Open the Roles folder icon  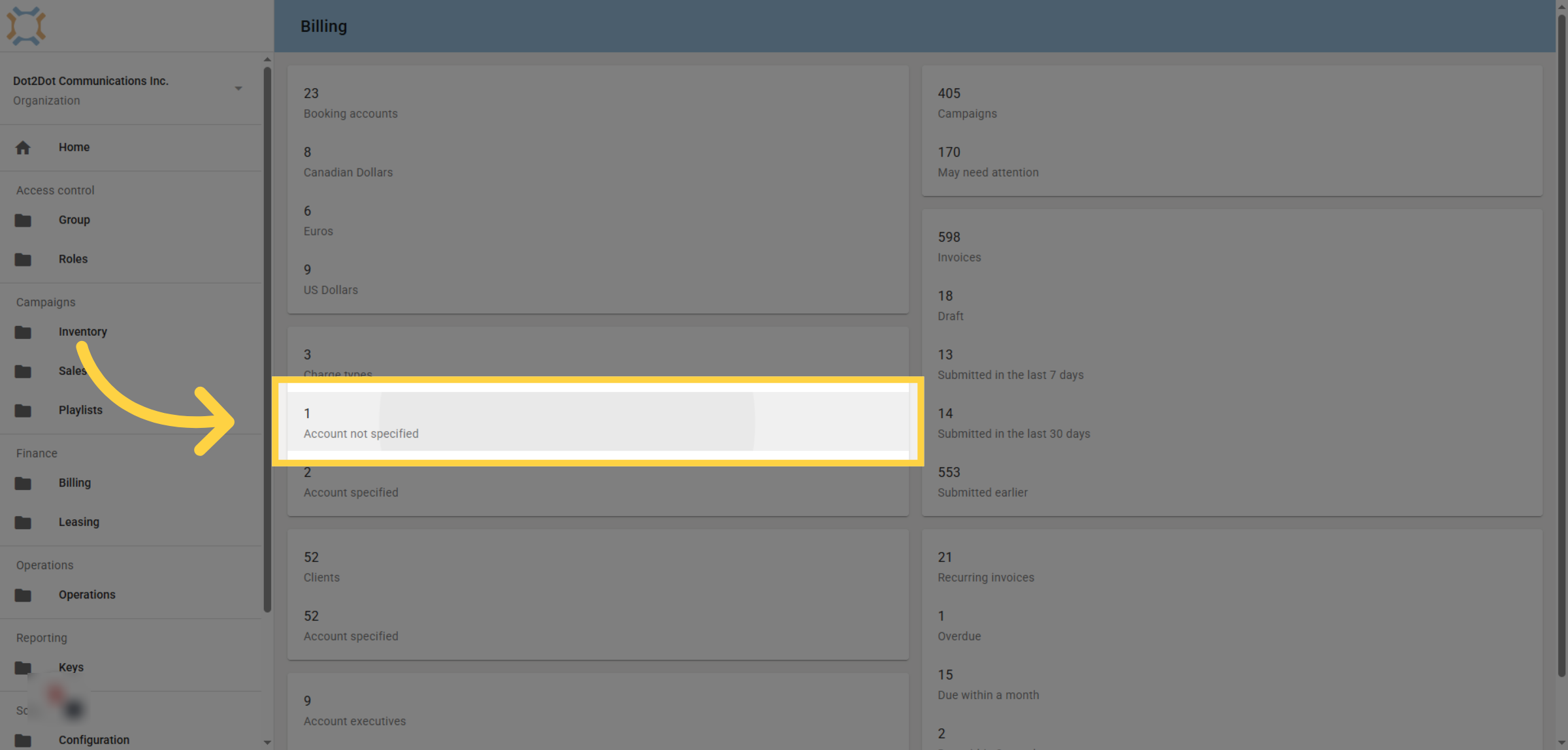click(x=23, y=259)
